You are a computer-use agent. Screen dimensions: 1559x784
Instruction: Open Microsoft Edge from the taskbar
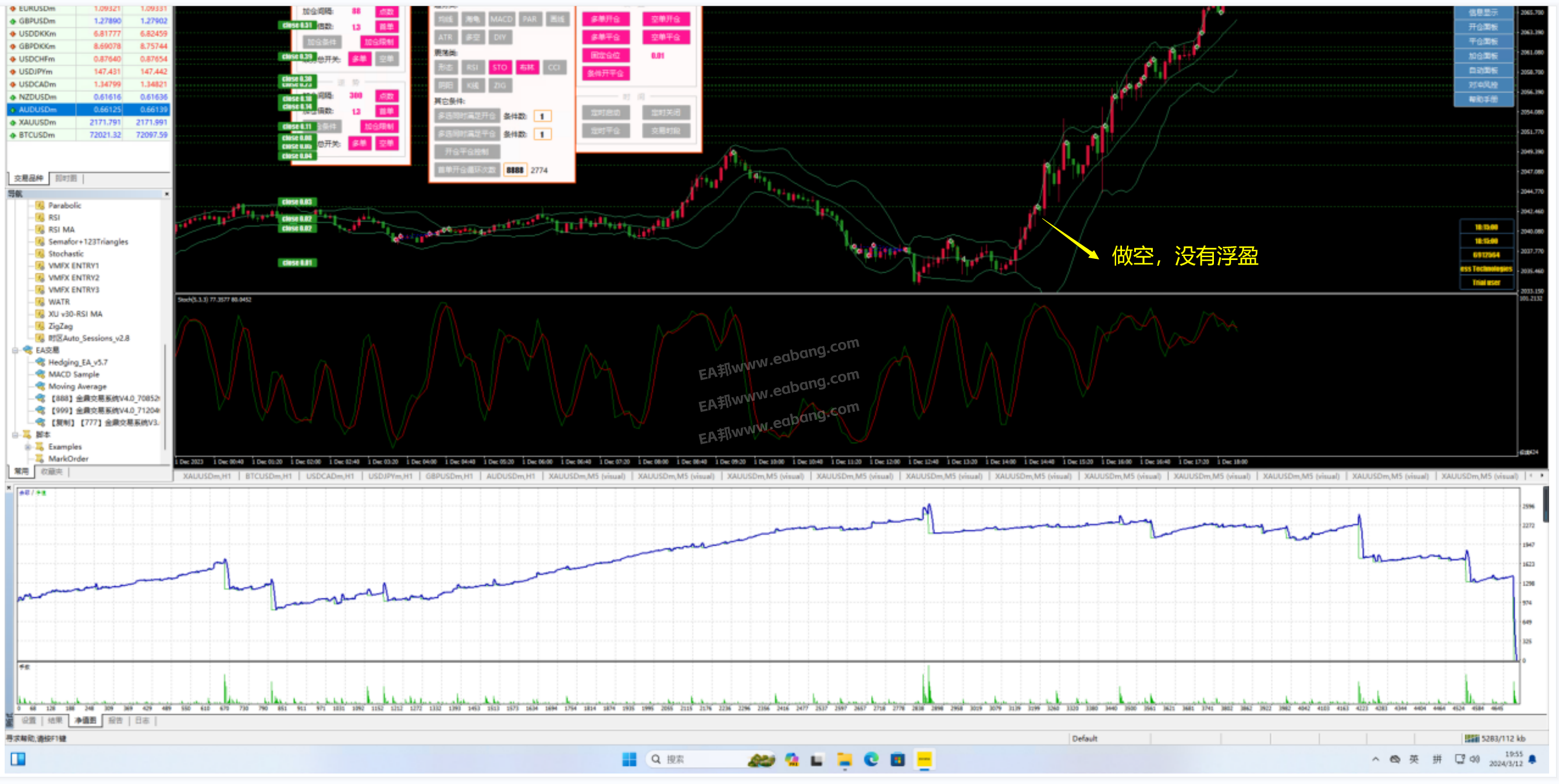tap(871, 760)
